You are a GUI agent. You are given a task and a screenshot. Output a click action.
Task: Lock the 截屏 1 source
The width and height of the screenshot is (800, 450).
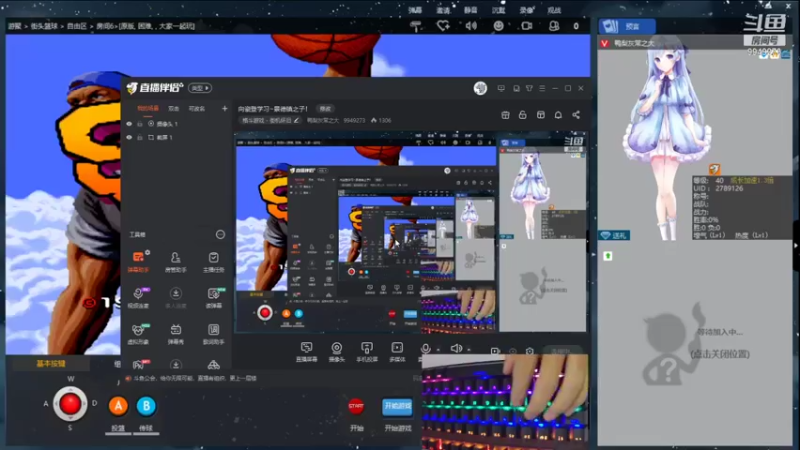point(140,138)
